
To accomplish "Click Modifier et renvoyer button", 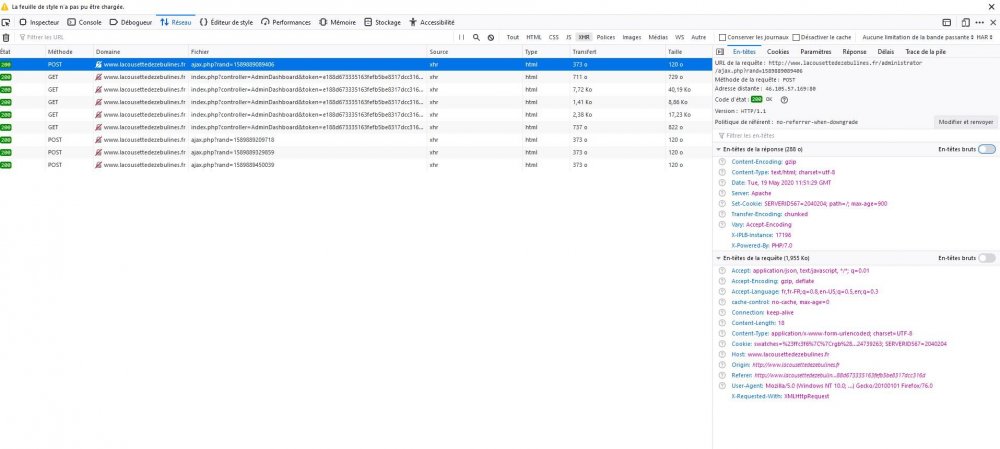I will (x=966, y=121).
